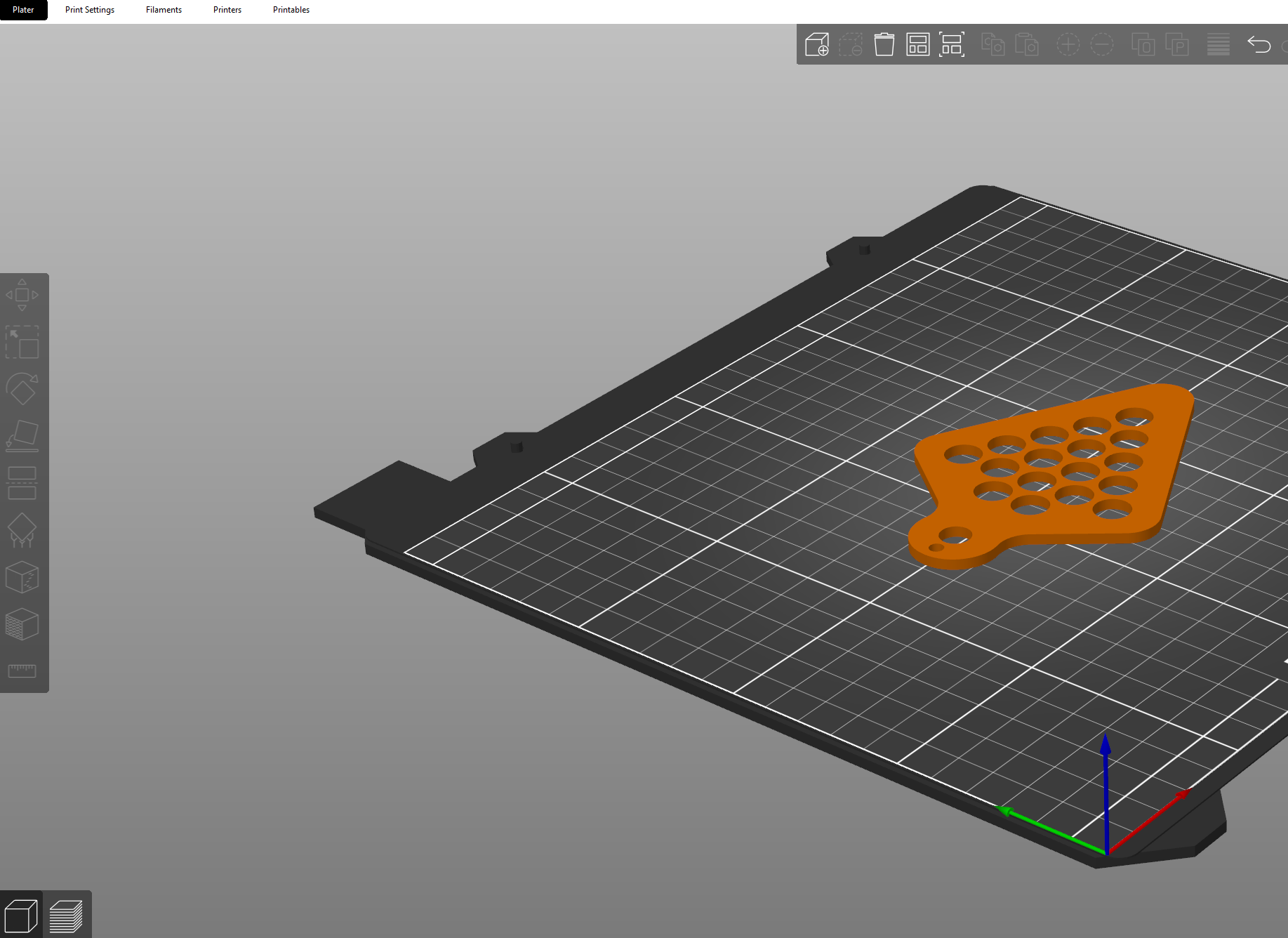Viewport: 1288px width, 938px height.
Task: Open the Printables tab
Action: pos(291,10)
